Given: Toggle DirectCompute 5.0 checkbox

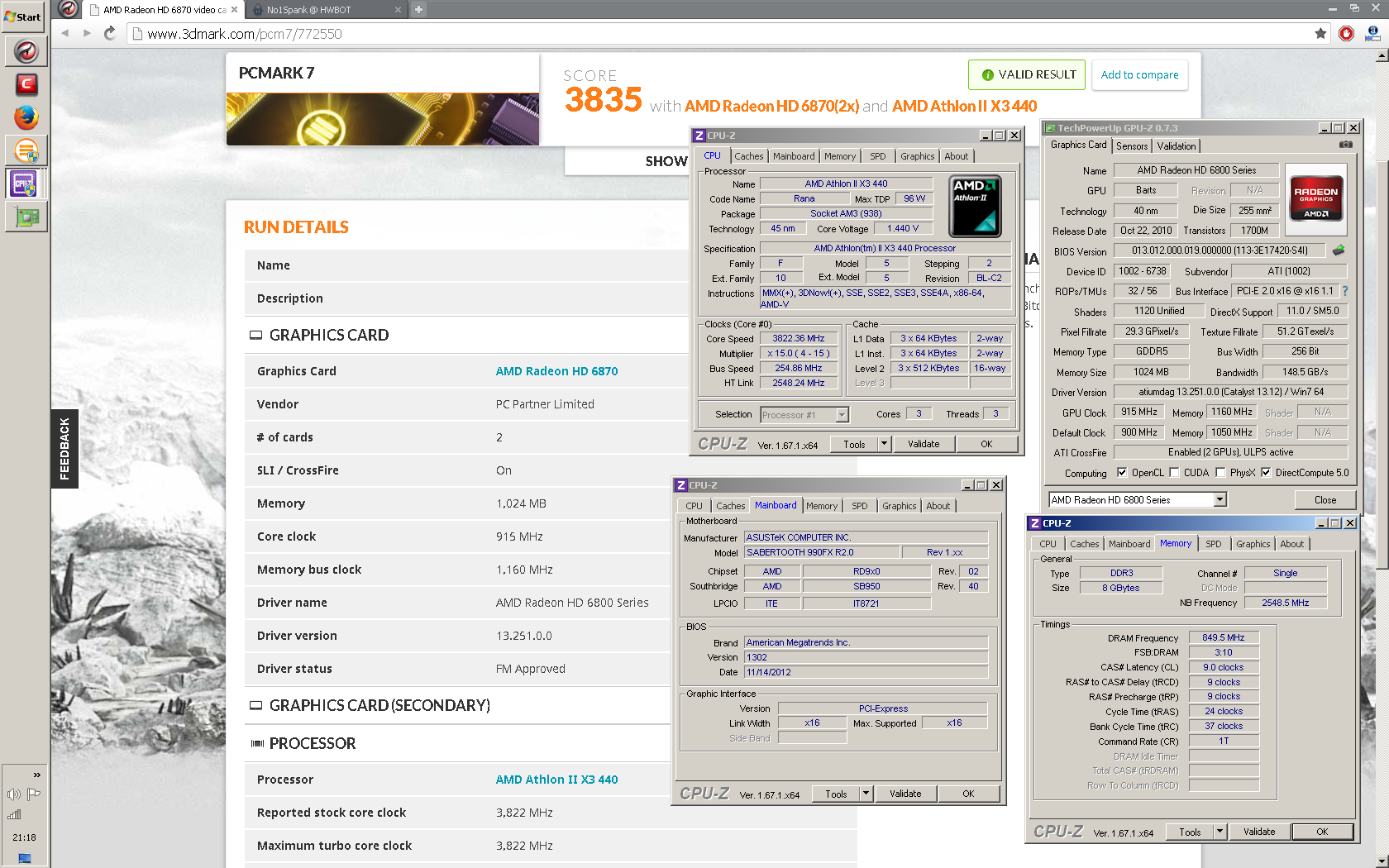Looking at the screenshot, I should (1266, 473).
